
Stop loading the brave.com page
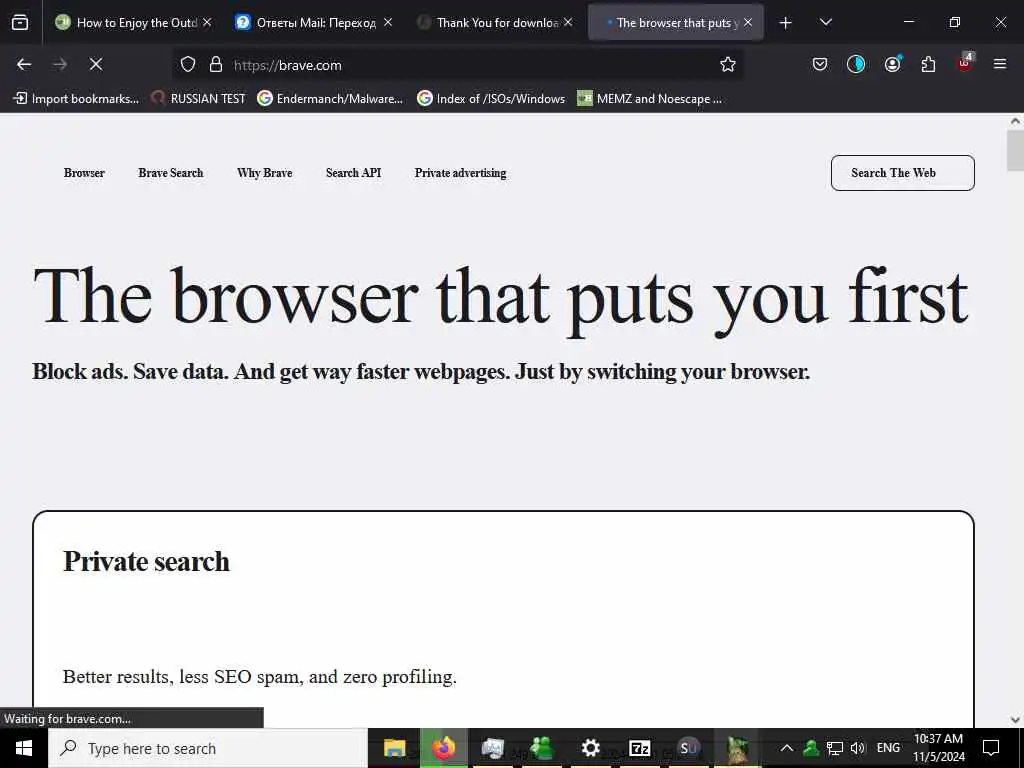[x=96, y=64]
